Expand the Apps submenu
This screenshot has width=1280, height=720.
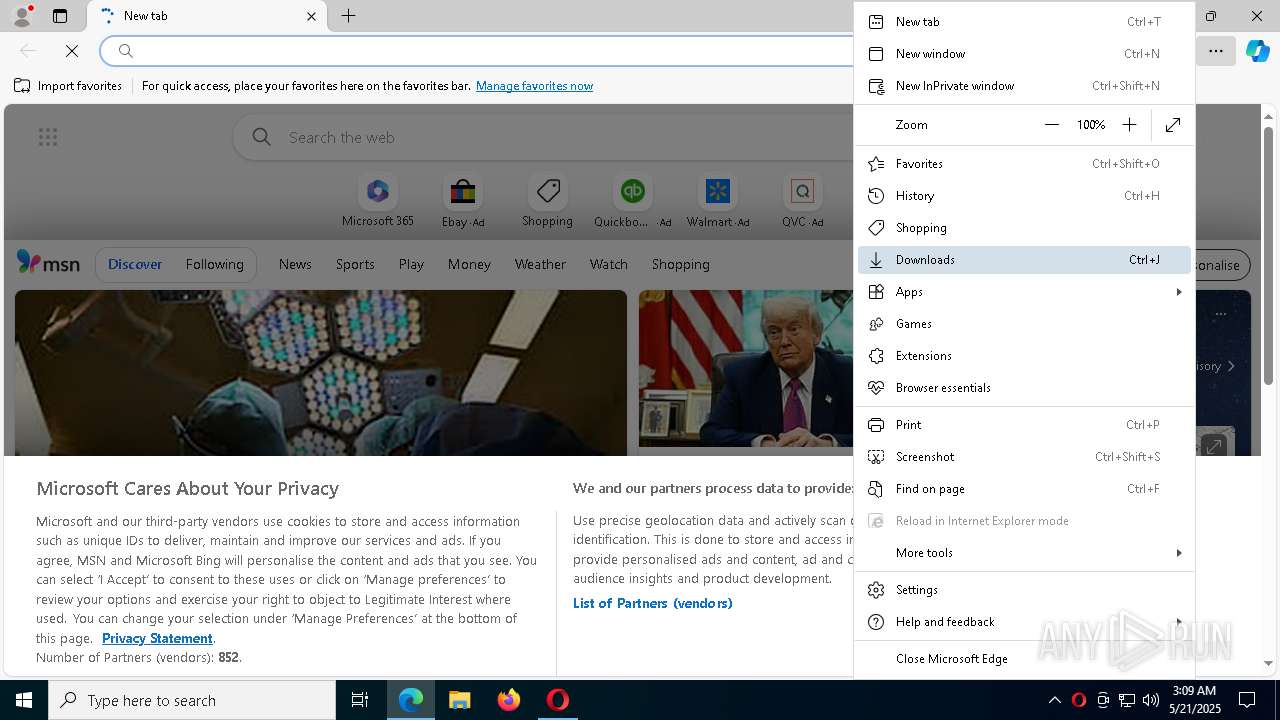pos(1024,292)
